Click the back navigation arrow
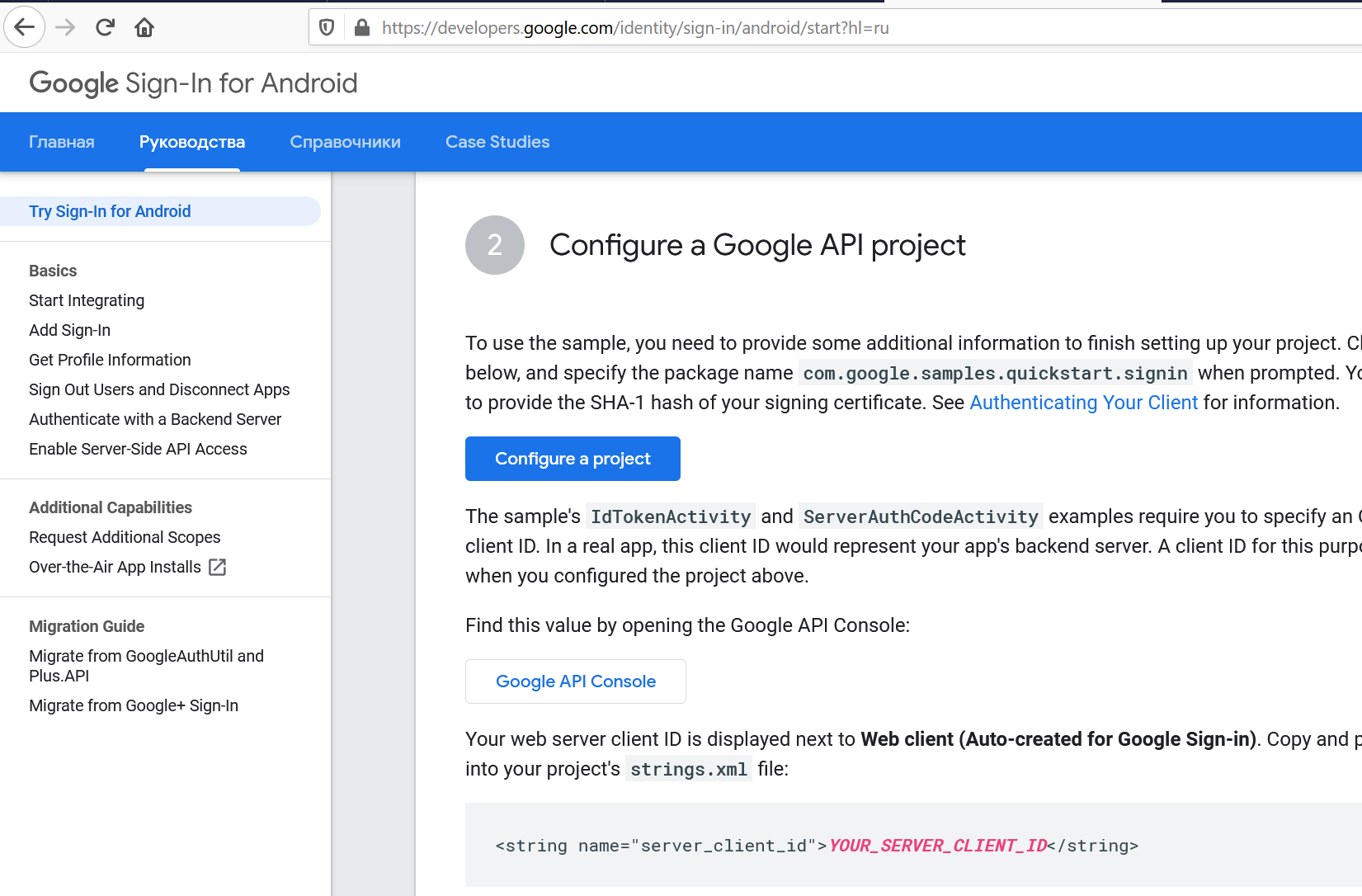The image size is (1362, 896). [24, 27]
